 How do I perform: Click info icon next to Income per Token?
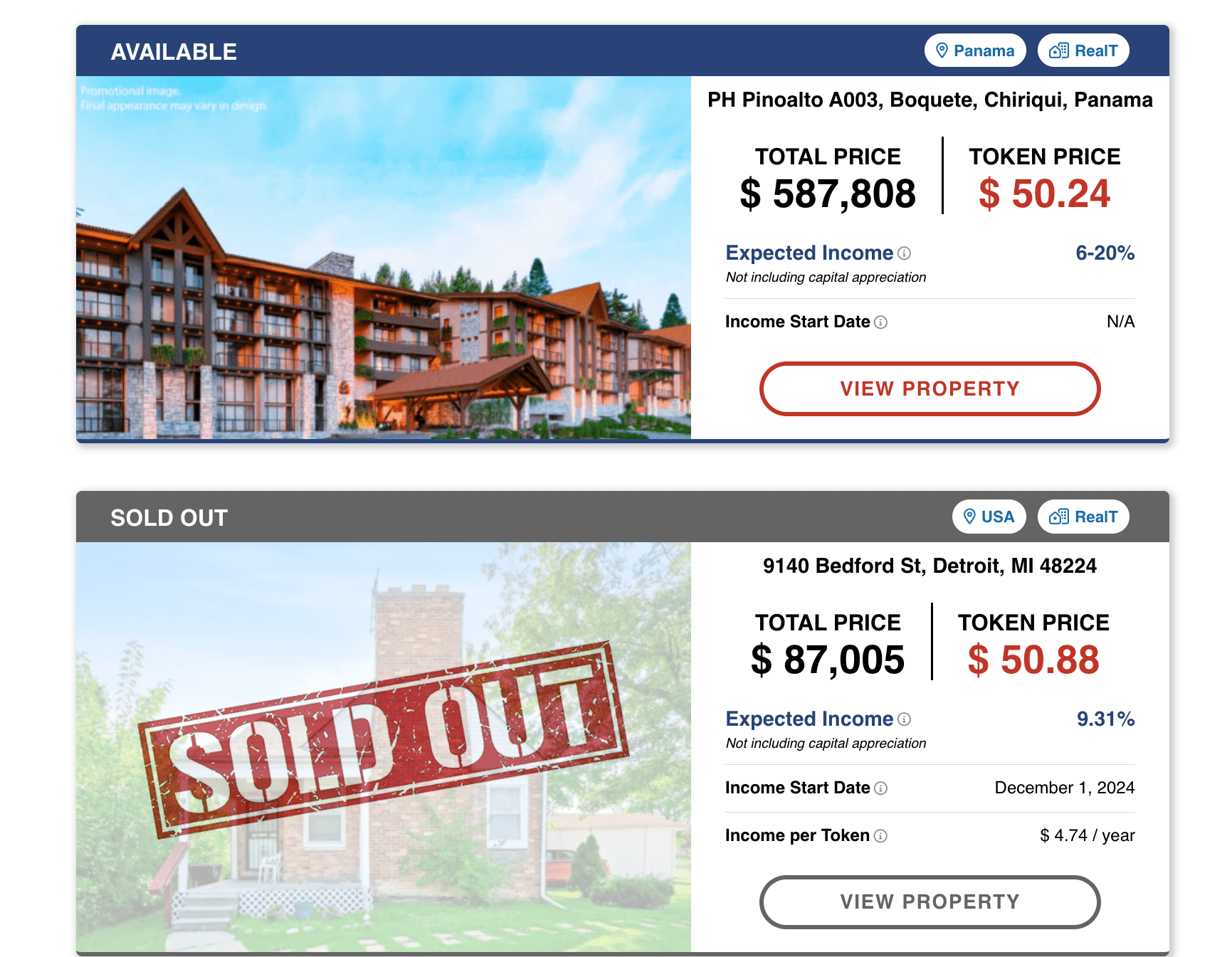point(881,836)
